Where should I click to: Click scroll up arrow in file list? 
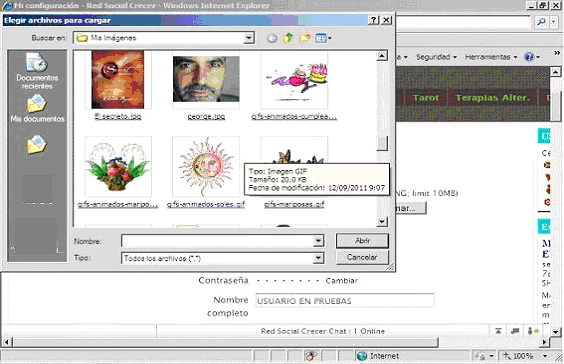(382, 56)
